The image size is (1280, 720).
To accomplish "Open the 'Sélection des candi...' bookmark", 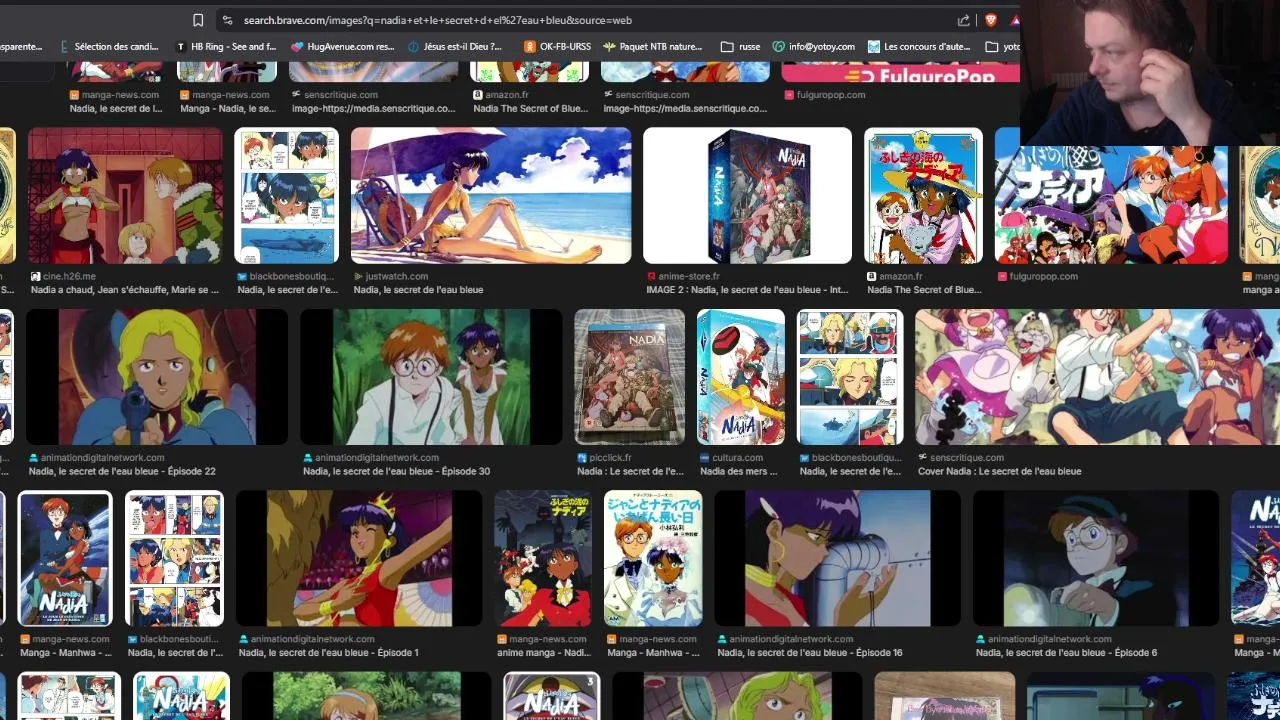I will (x=108, y=46).
